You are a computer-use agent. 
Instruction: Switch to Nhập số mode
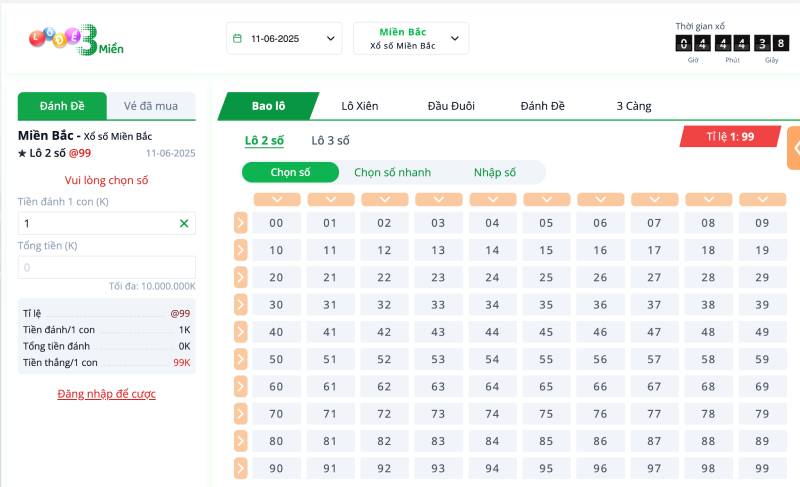(x=494, y=172)
